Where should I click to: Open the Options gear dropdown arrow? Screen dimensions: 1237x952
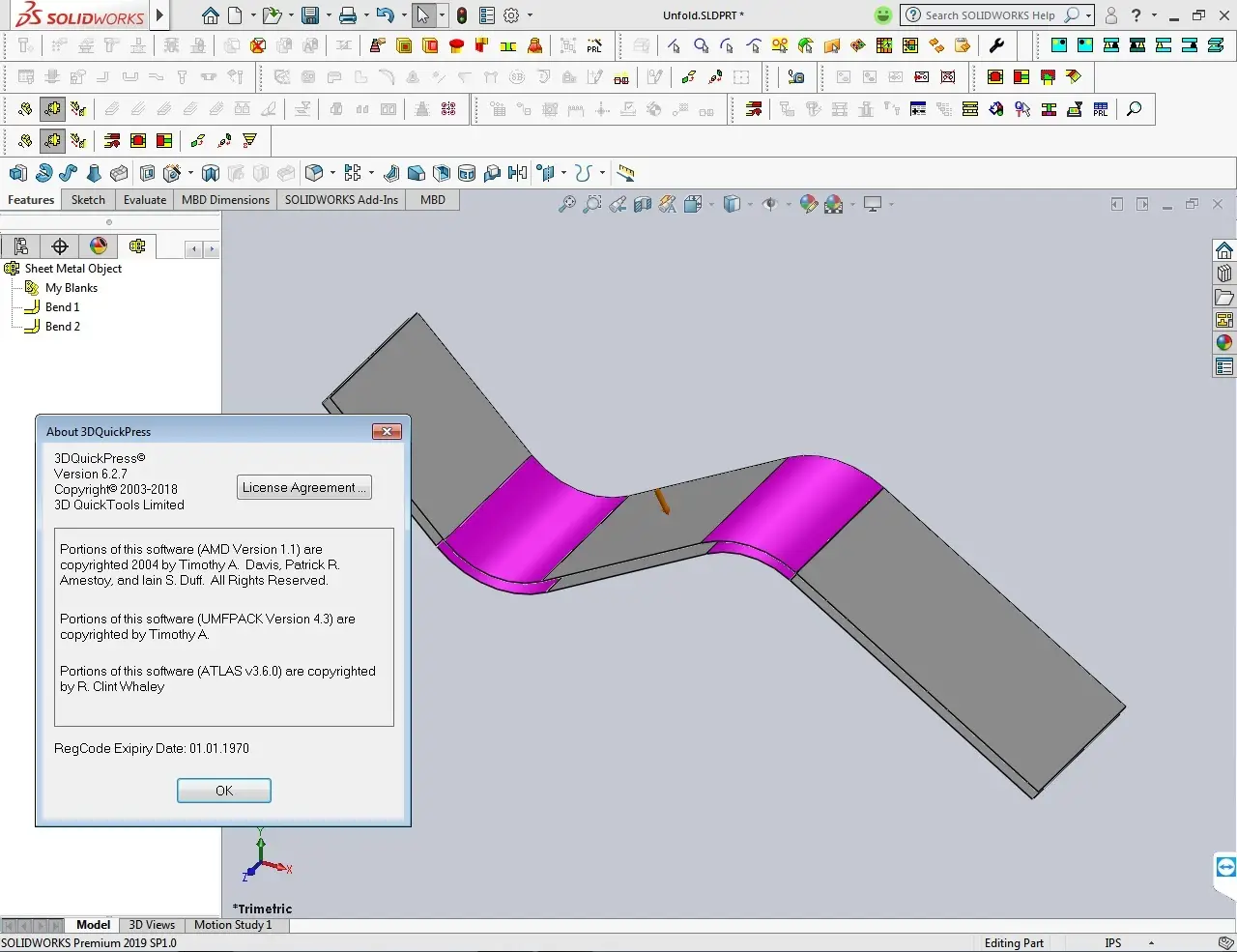(530, 15)
